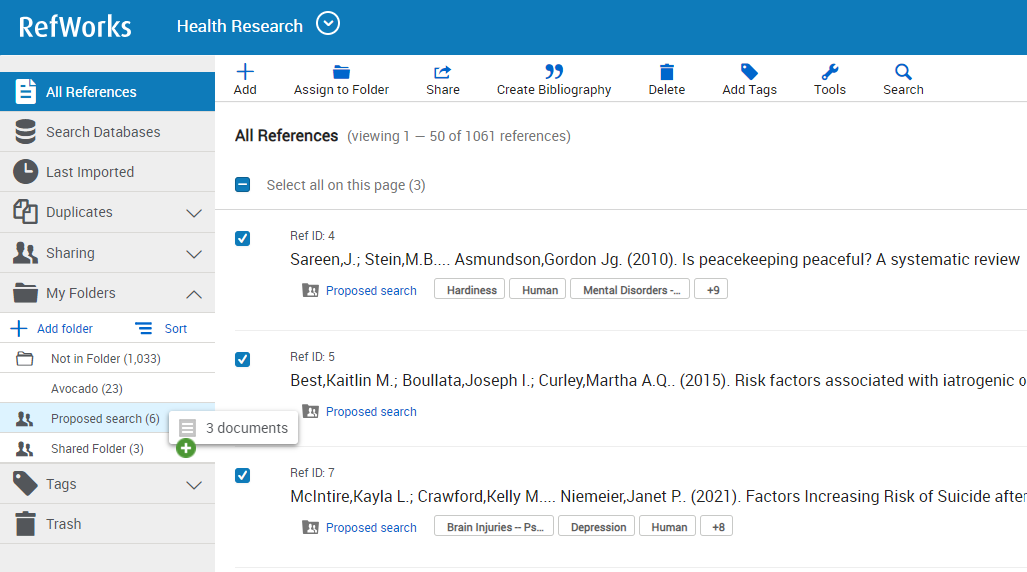Screen dimensions: 1027x572
Task: Click the Brain Injuries tag
Action: [494, 527]
